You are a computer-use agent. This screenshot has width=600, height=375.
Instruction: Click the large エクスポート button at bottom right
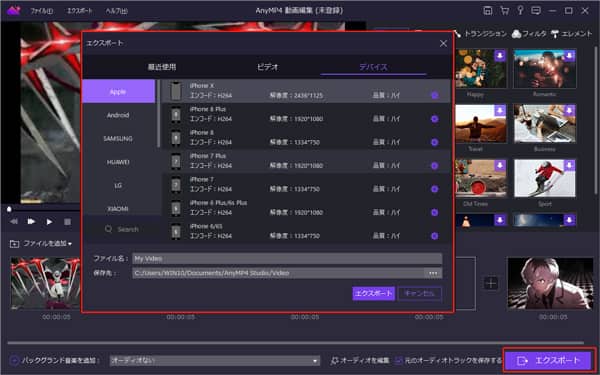[x=548, y=360]
